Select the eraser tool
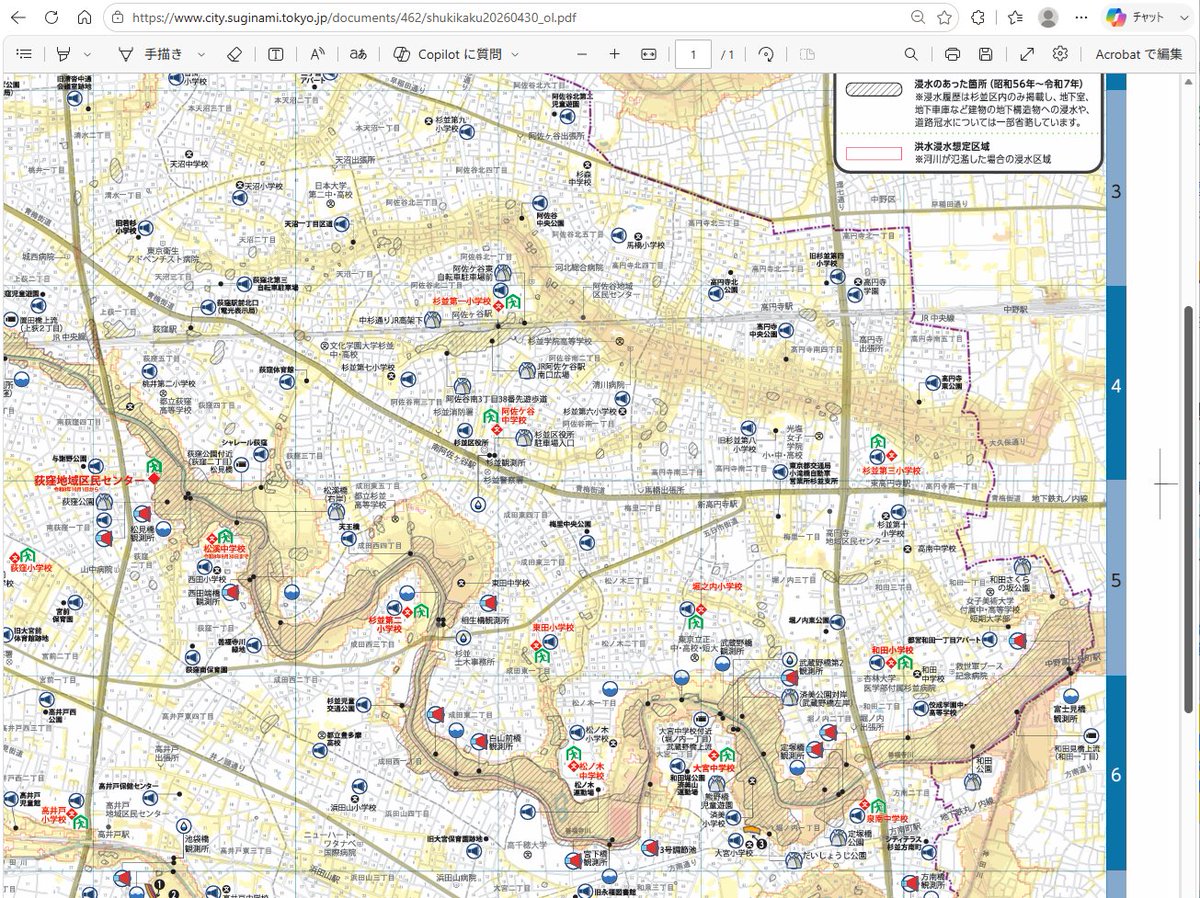The height and width of the screenshot is (898, 1200). (234, 54)
